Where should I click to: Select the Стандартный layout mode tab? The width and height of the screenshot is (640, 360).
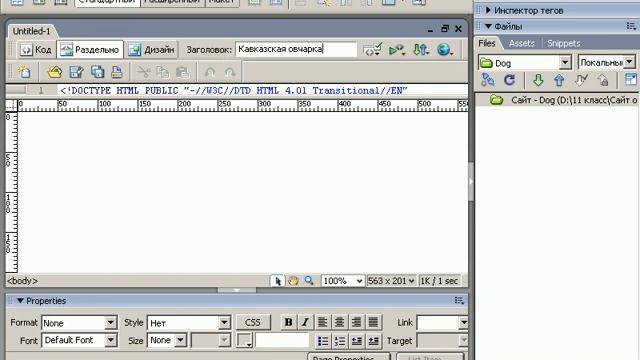[107, 2]
